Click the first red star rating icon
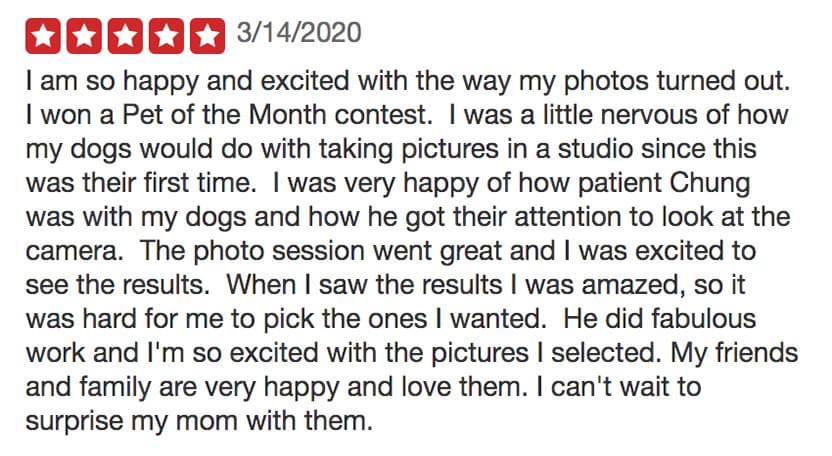Screen dimensions: 832x456 tap(45, 36)
